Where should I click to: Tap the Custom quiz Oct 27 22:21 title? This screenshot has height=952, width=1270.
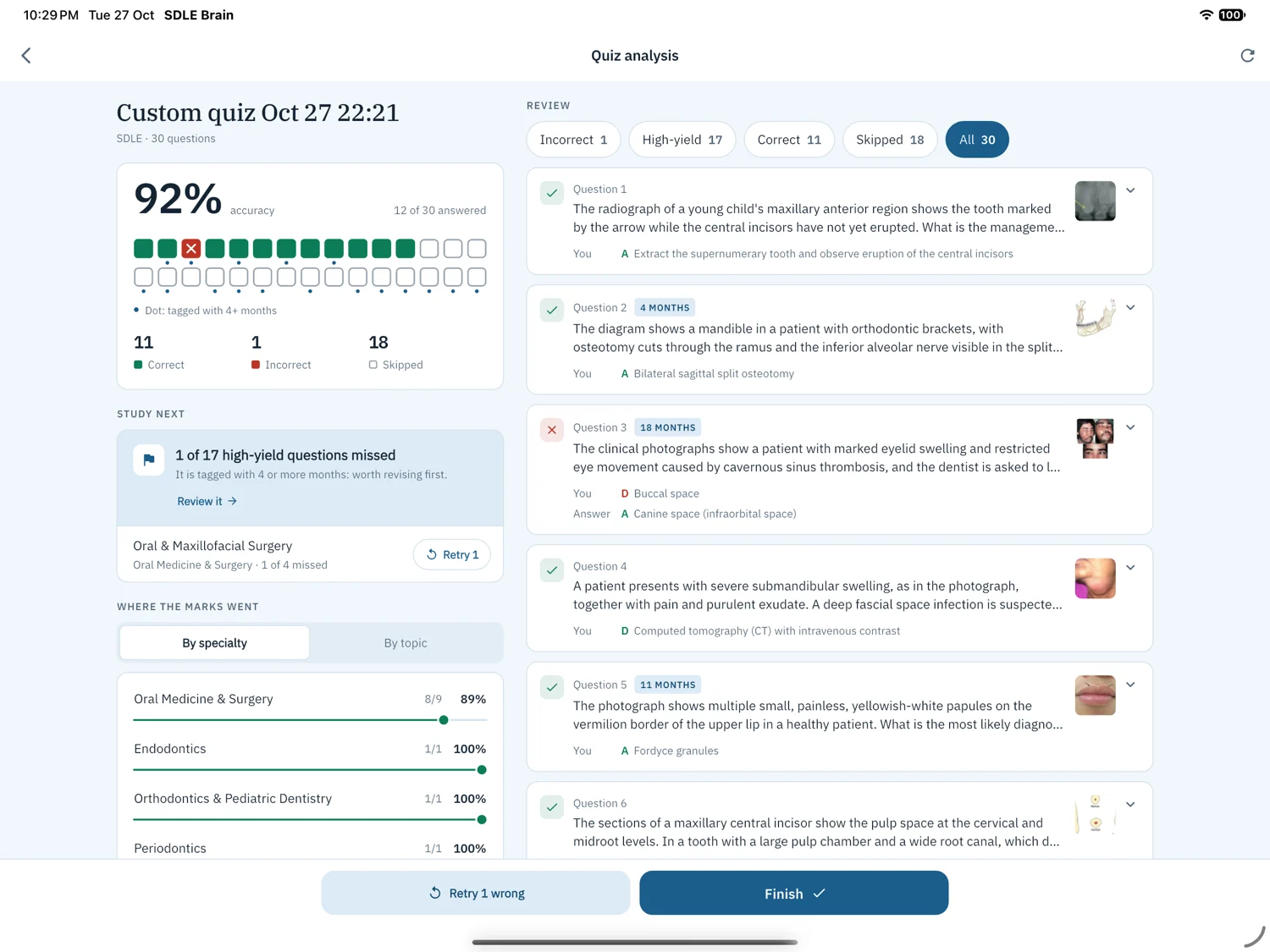[257, 113]
